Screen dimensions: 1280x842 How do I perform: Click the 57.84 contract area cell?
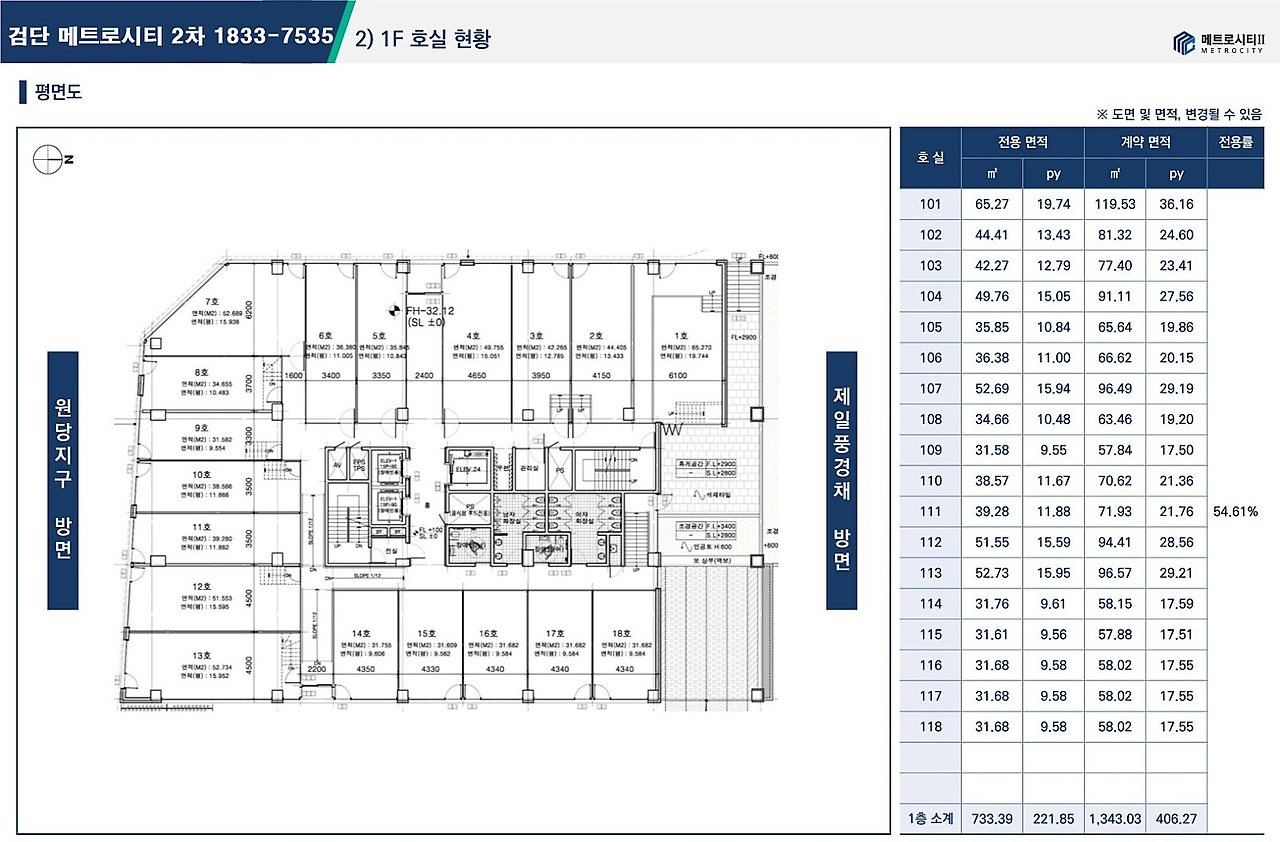pyautogui.click(x=1114, y=450)
